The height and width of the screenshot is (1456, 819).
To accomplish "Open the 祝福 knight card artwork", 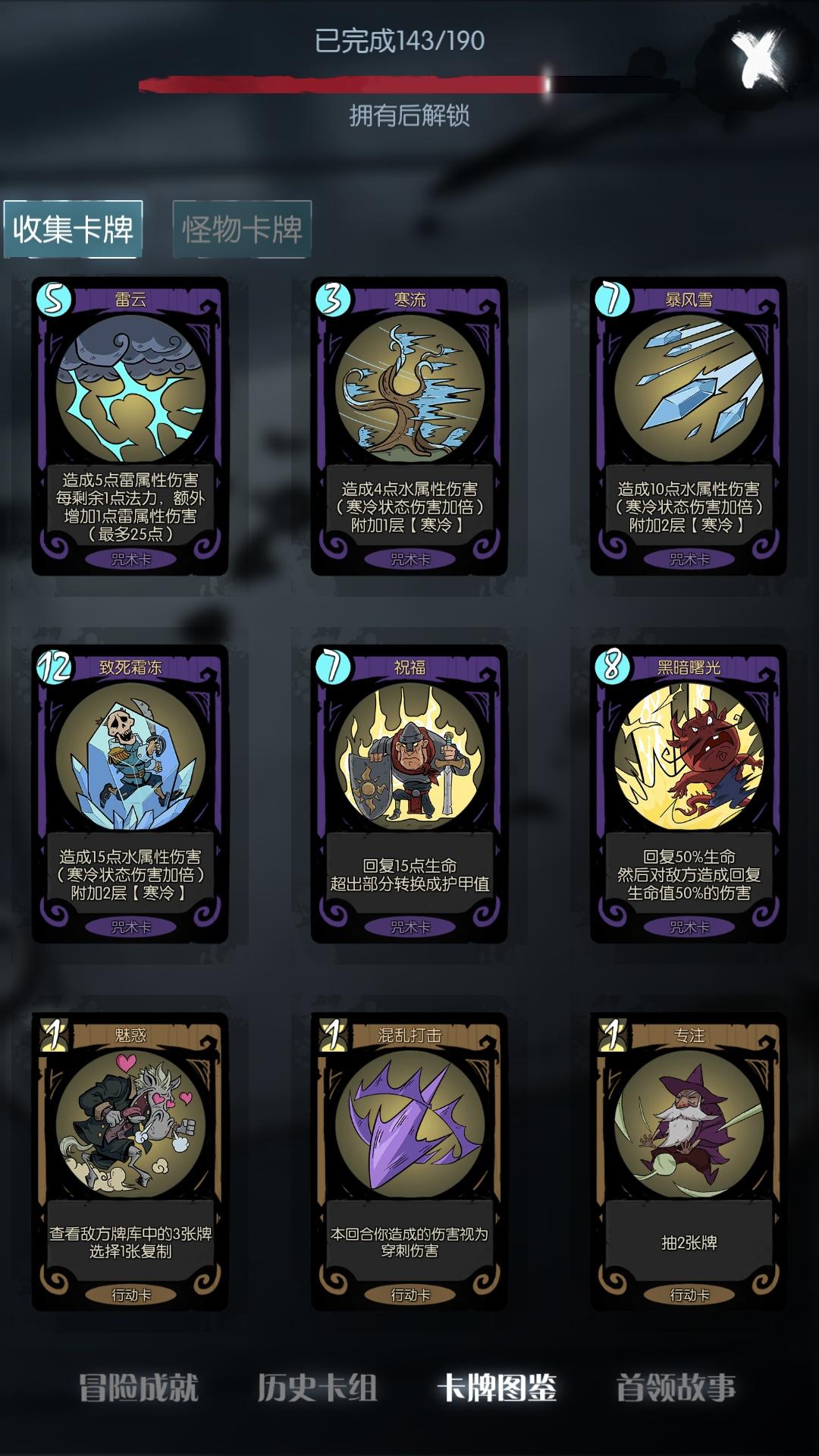I will tap(409, 757).
